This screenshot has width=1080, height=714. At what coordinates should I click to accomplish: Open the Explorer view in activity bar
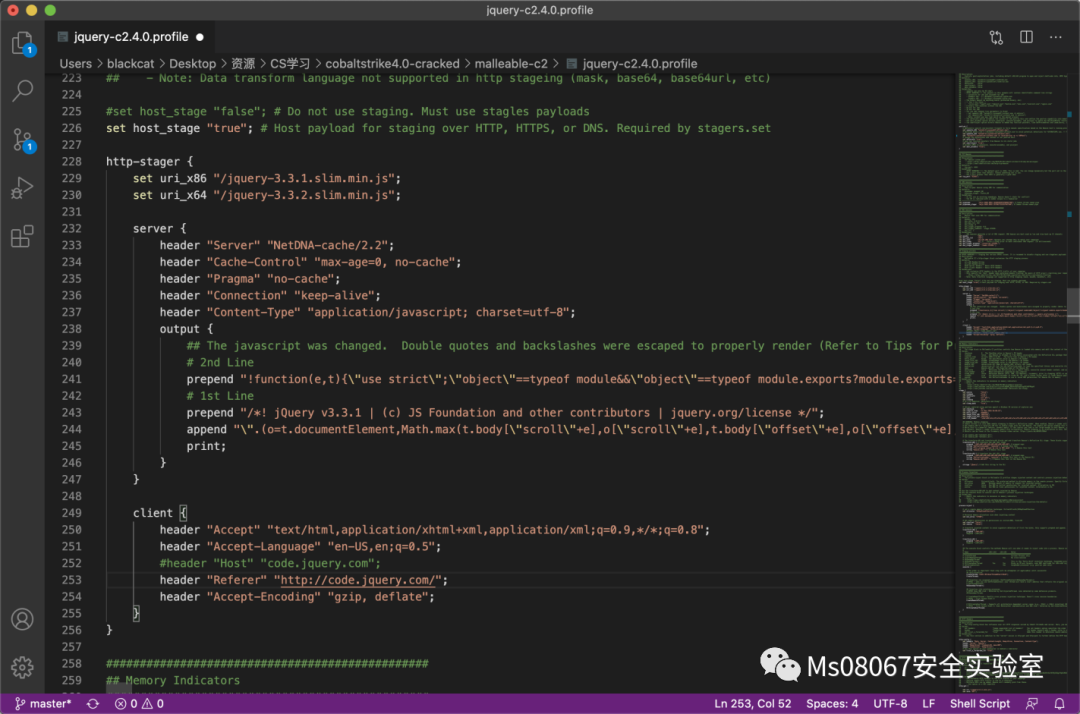[x=23, y=43]
